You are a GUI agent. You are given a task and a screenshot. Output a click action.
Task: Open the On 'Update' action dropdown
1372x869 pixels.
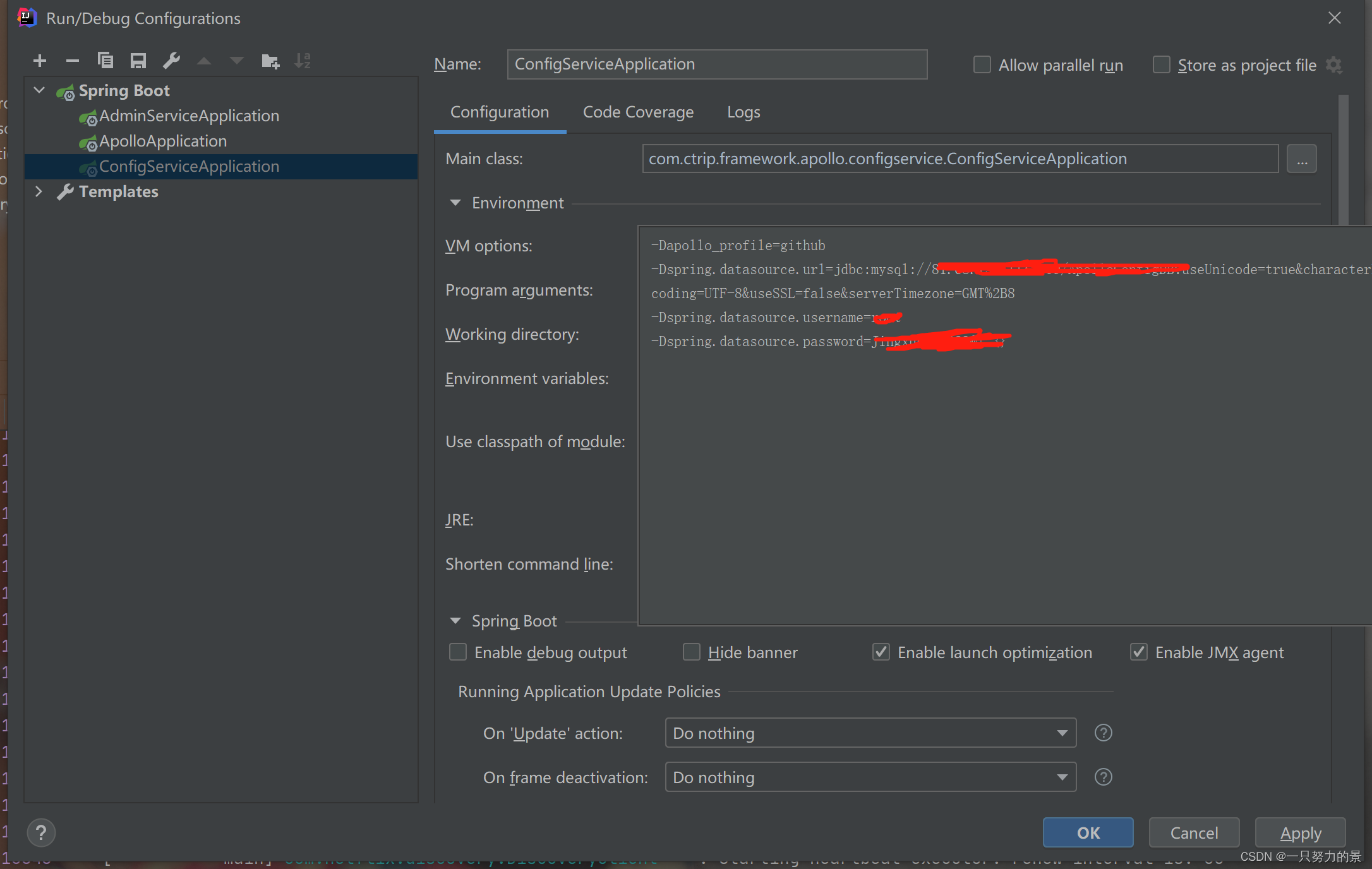pyautogui.click(x=870, y=733)
